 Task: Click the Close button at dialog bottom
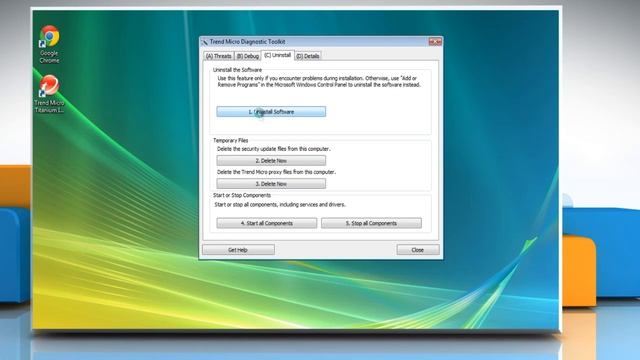tap(418, 250)
